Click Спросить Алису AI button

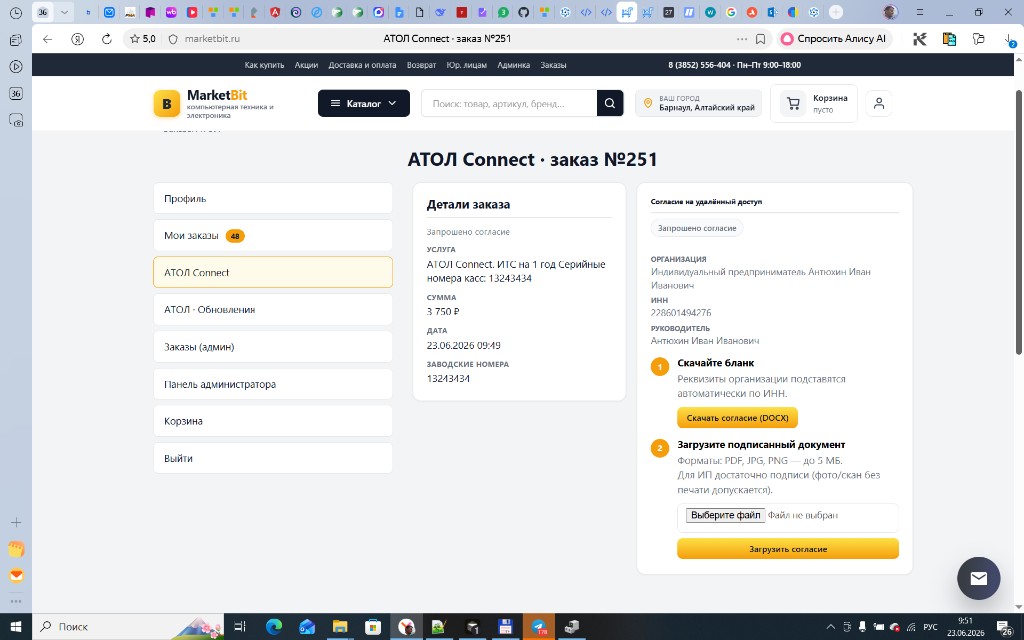[833, 39]
